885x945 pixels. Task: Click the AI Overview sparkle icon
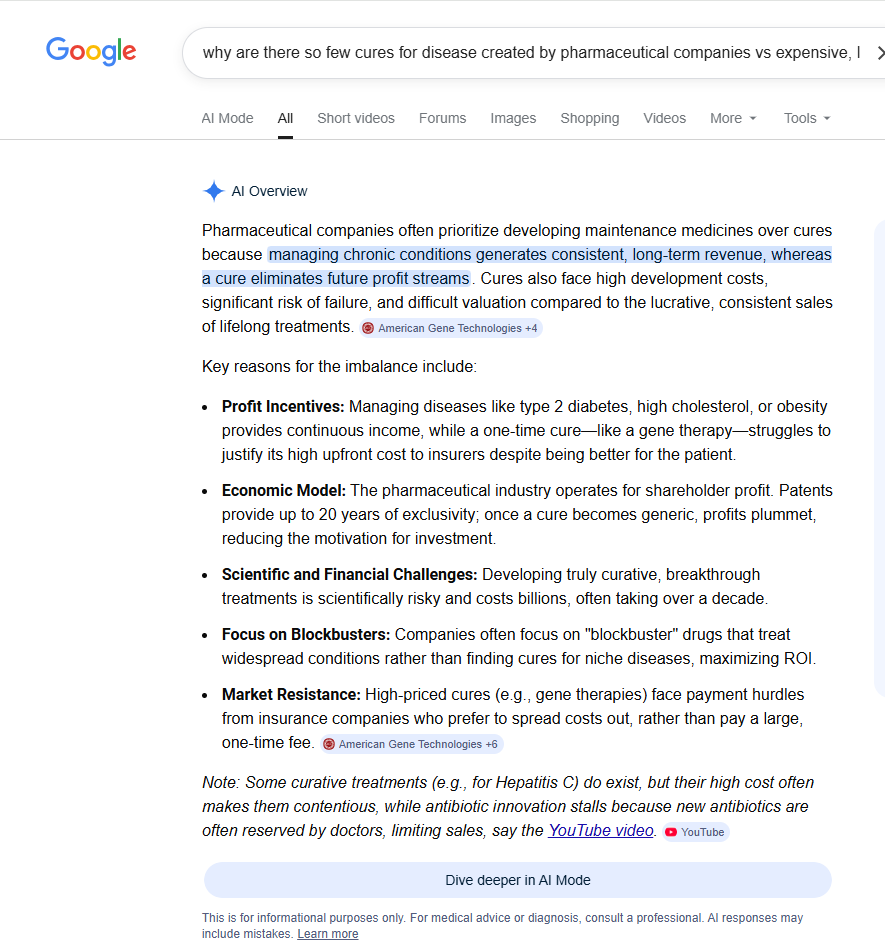pos(213,191)
